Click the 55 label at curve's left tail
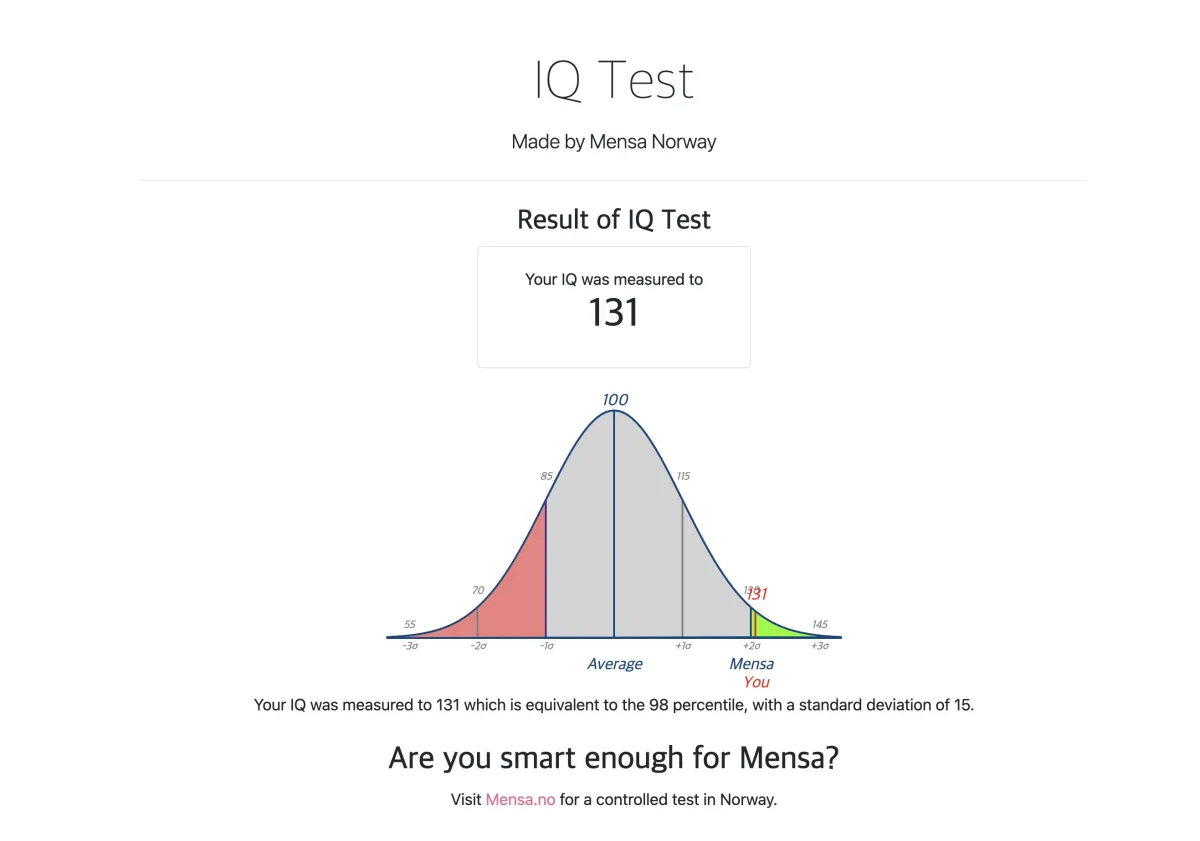Screen dimensions: 1200x841 (410, 624)
